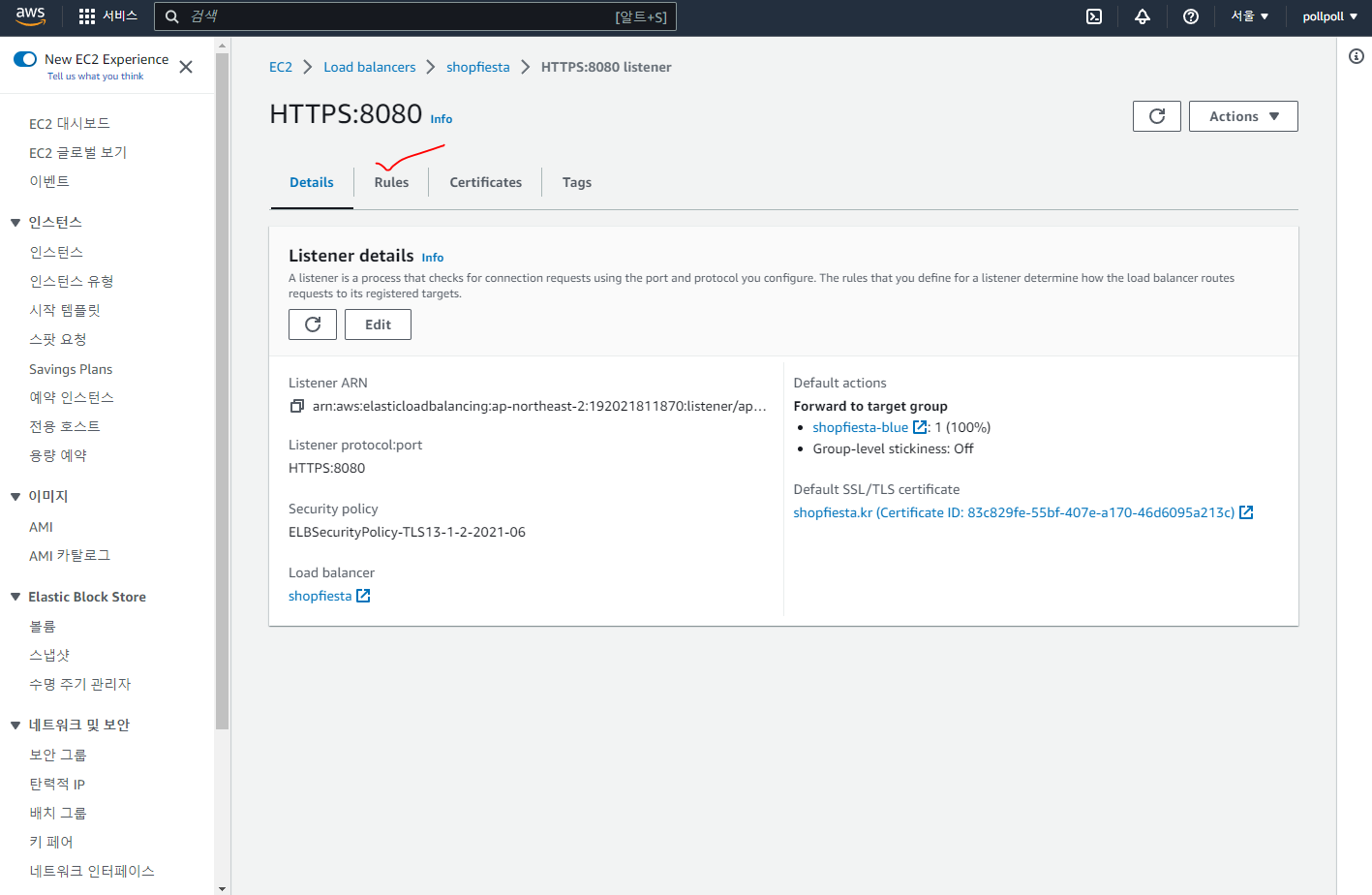
Task: Open 스냅샷 in sidebar
Action: click(49, 656)
